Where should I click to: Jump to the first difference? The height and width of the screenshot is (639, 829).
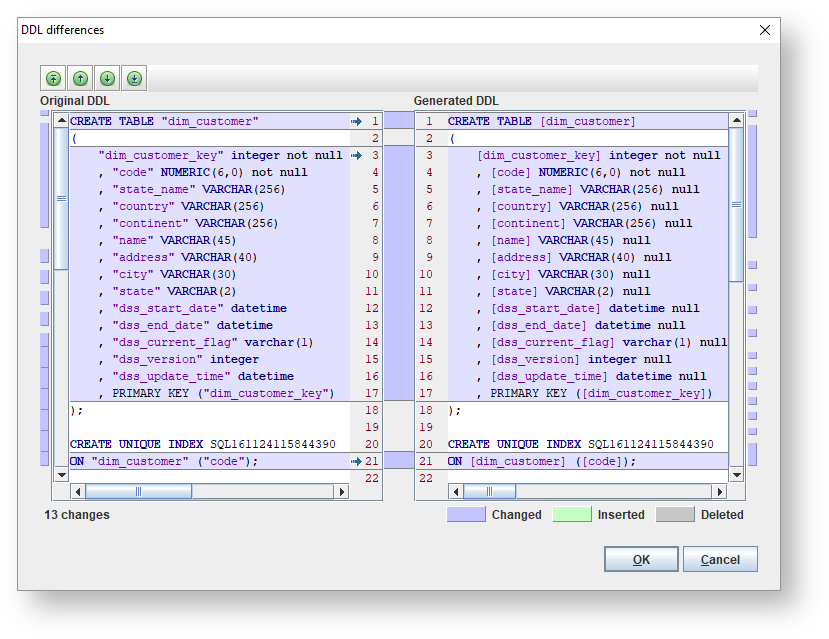[53, 78]
